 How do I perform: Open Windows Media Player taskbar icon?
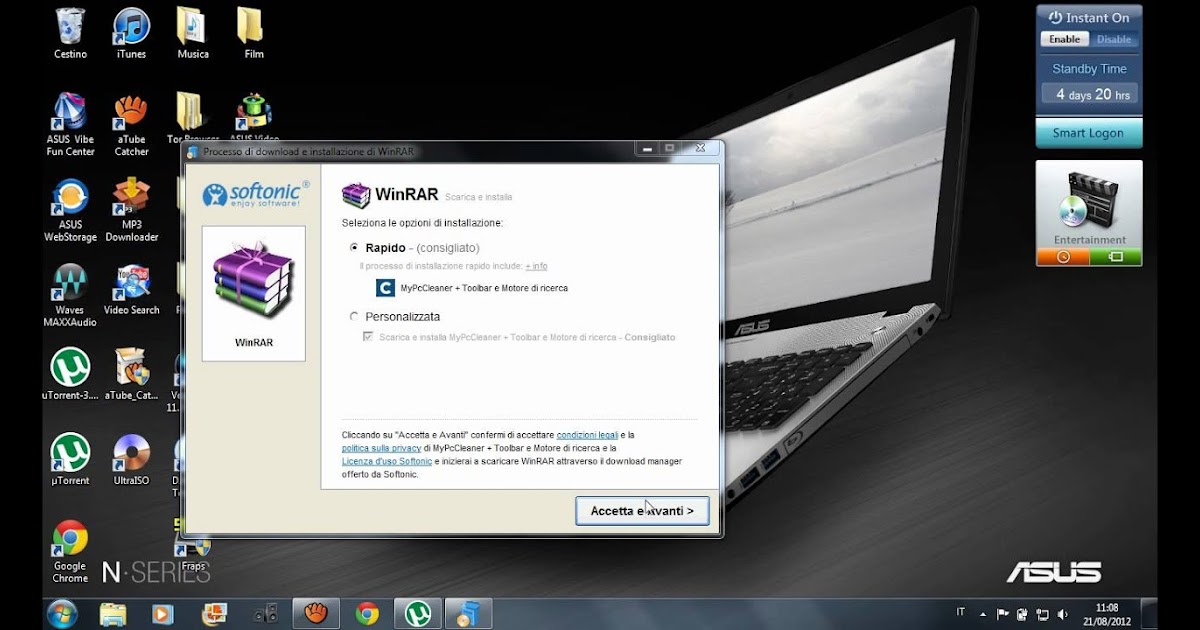[163, 613]
